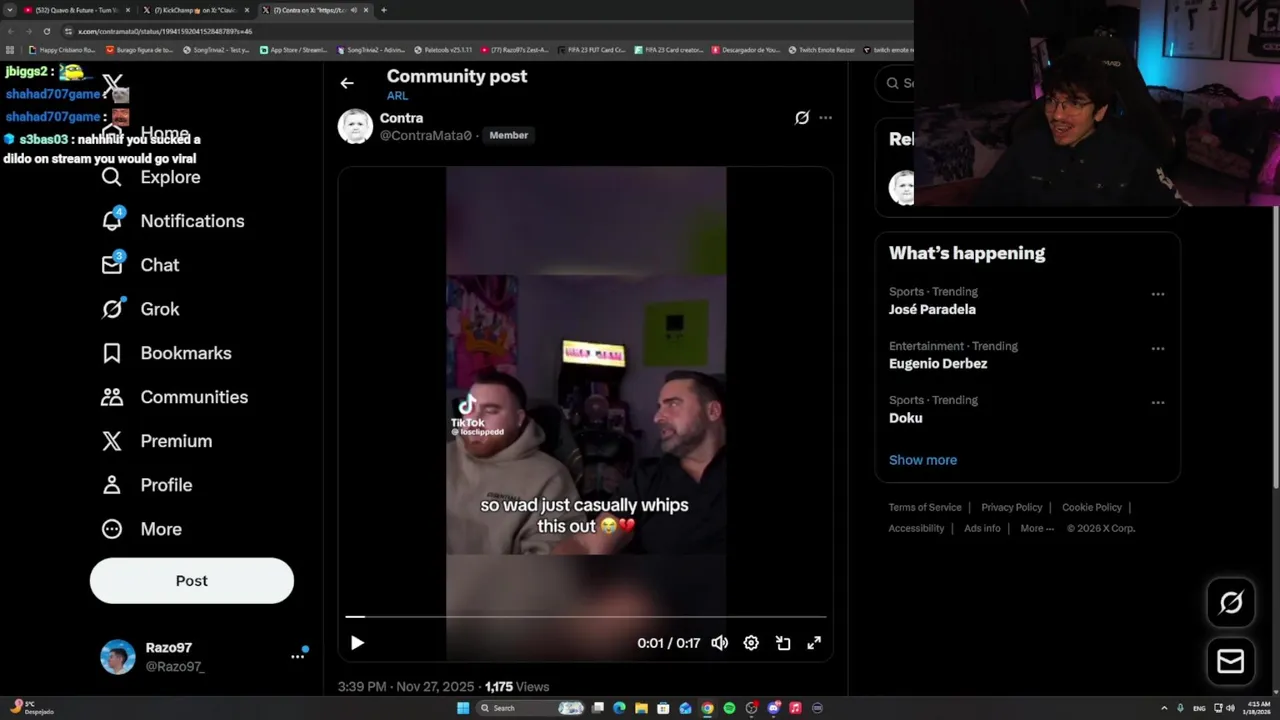Viewport: 1280px width, 720px height.
Task: Open Bookmarks in the sidebar
Action: [166, 353]
